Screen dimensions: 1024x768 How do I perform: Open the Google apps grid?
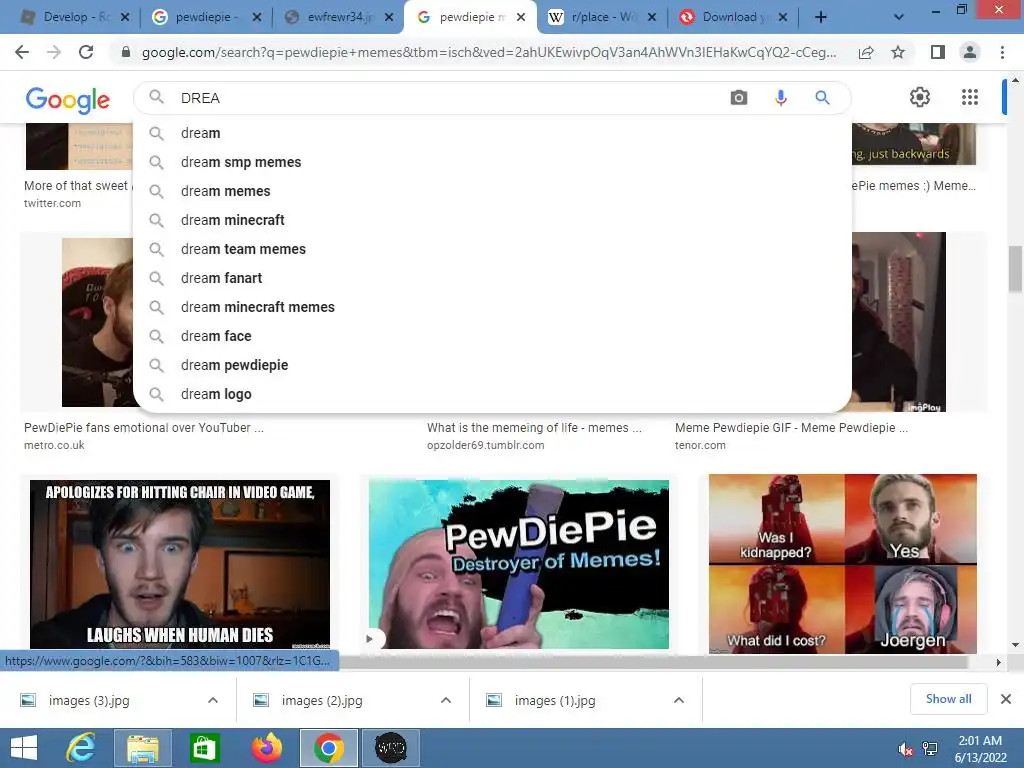[970, 97]
